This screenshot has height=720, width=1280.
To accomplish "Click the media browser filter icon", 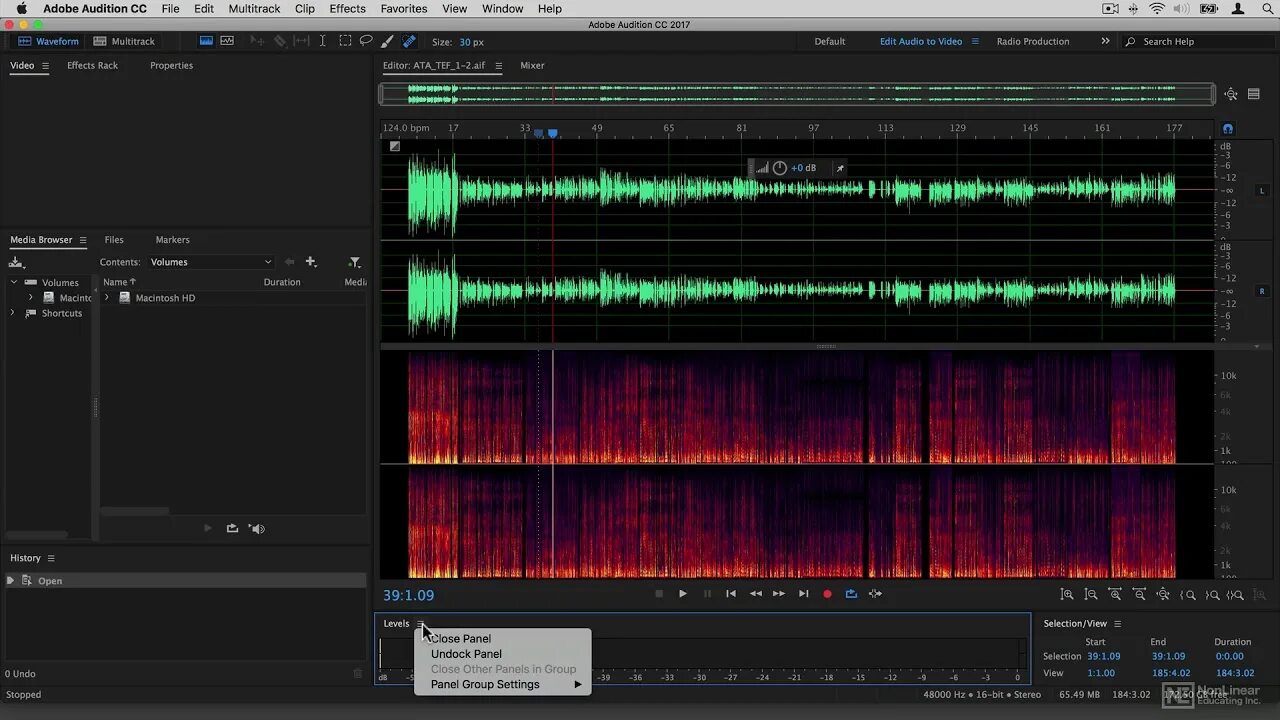I will click(x=354, y=262).
